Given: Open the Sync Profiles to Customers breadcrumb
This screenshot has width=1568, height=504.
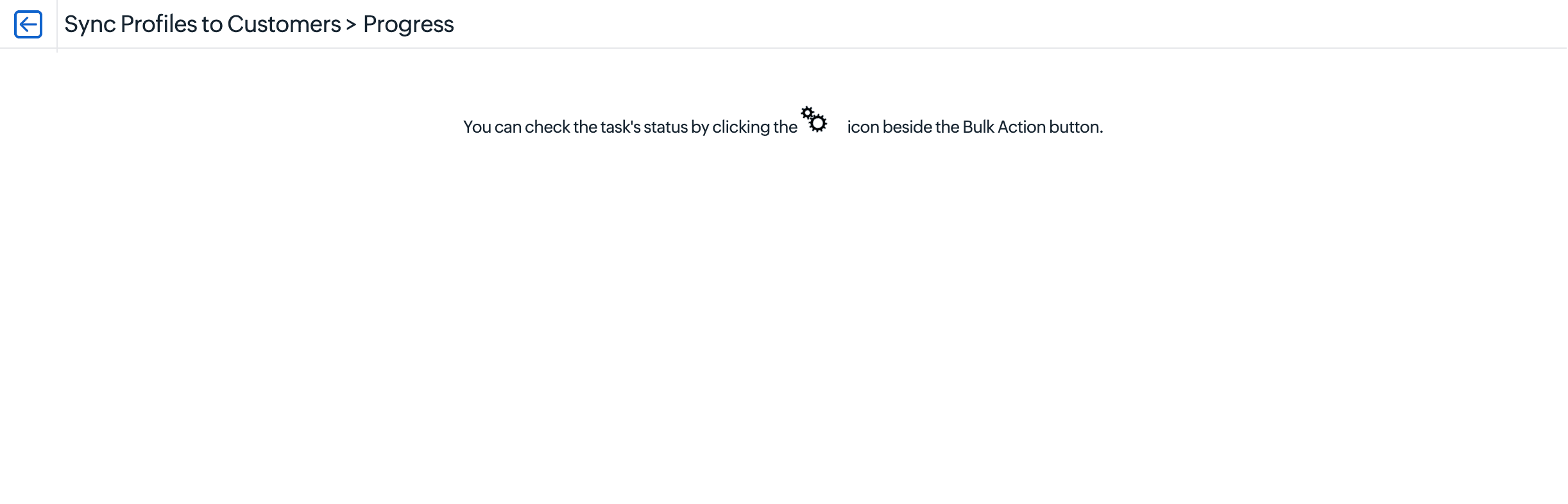Looking at the screenshot, I should (x=203, y=24).
